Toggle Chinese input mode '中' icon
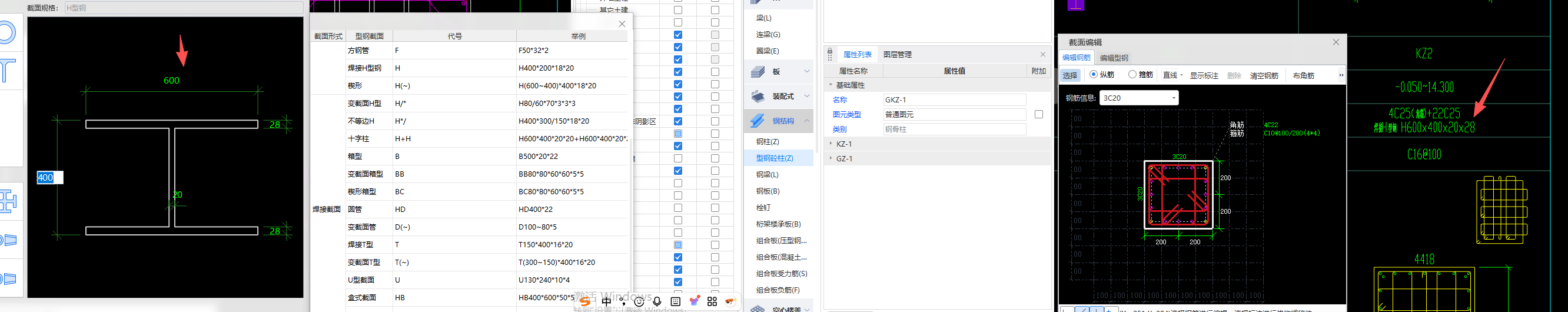Image resolution: width=1568 pixels, height=312 pixels. point(606,301)
